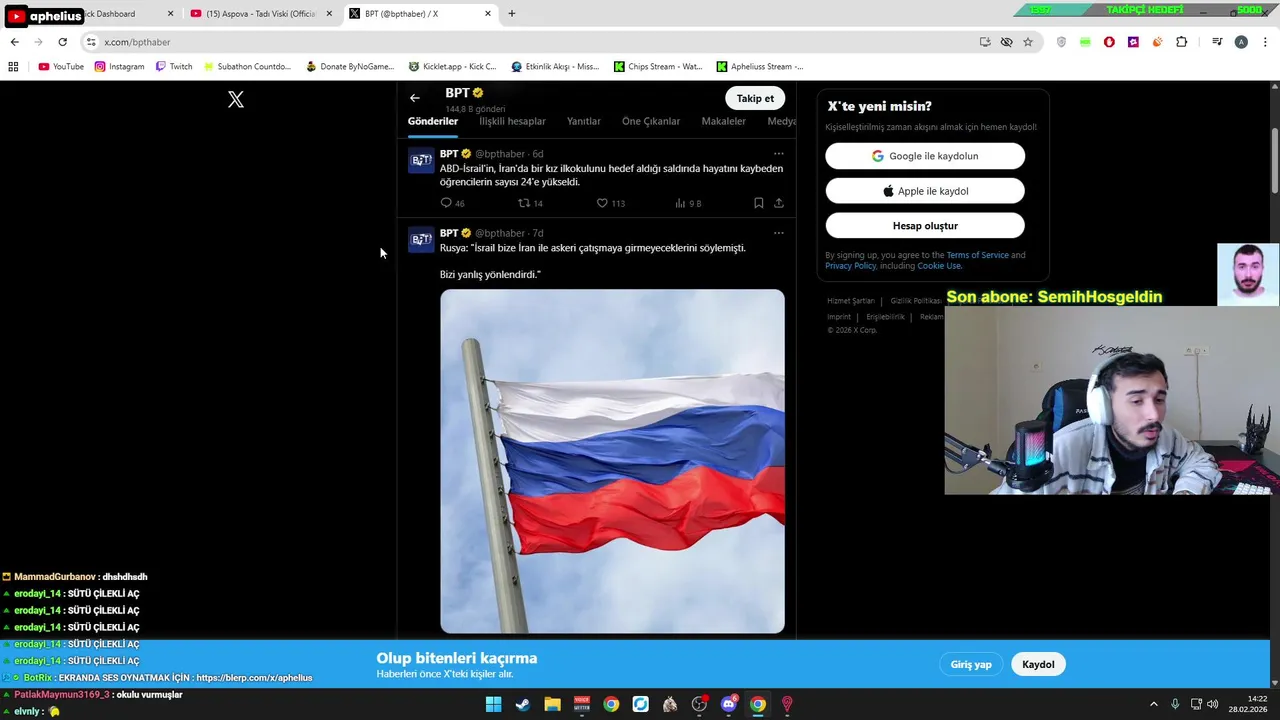Sign up with Apple ile kaydol
Viewport: 1280px width, 720px height.
click(925, 191)
